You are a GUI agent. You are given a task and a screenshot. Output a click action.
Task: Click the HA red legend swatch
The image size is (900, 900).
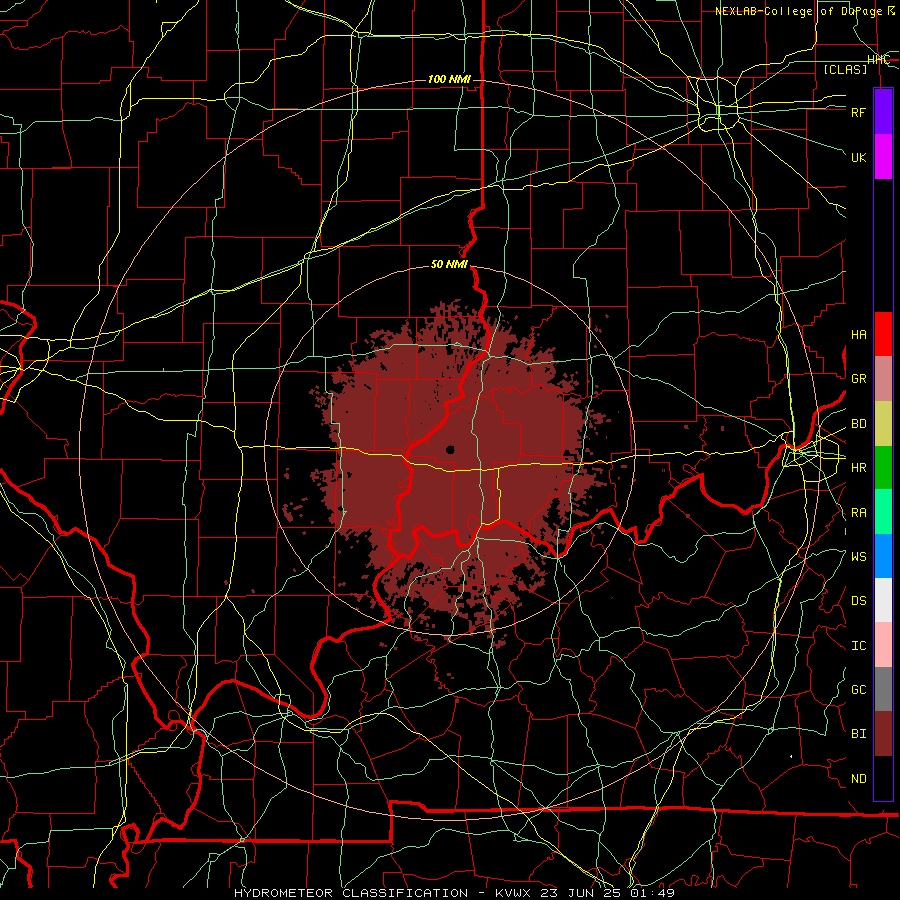[x=883, y=334]
